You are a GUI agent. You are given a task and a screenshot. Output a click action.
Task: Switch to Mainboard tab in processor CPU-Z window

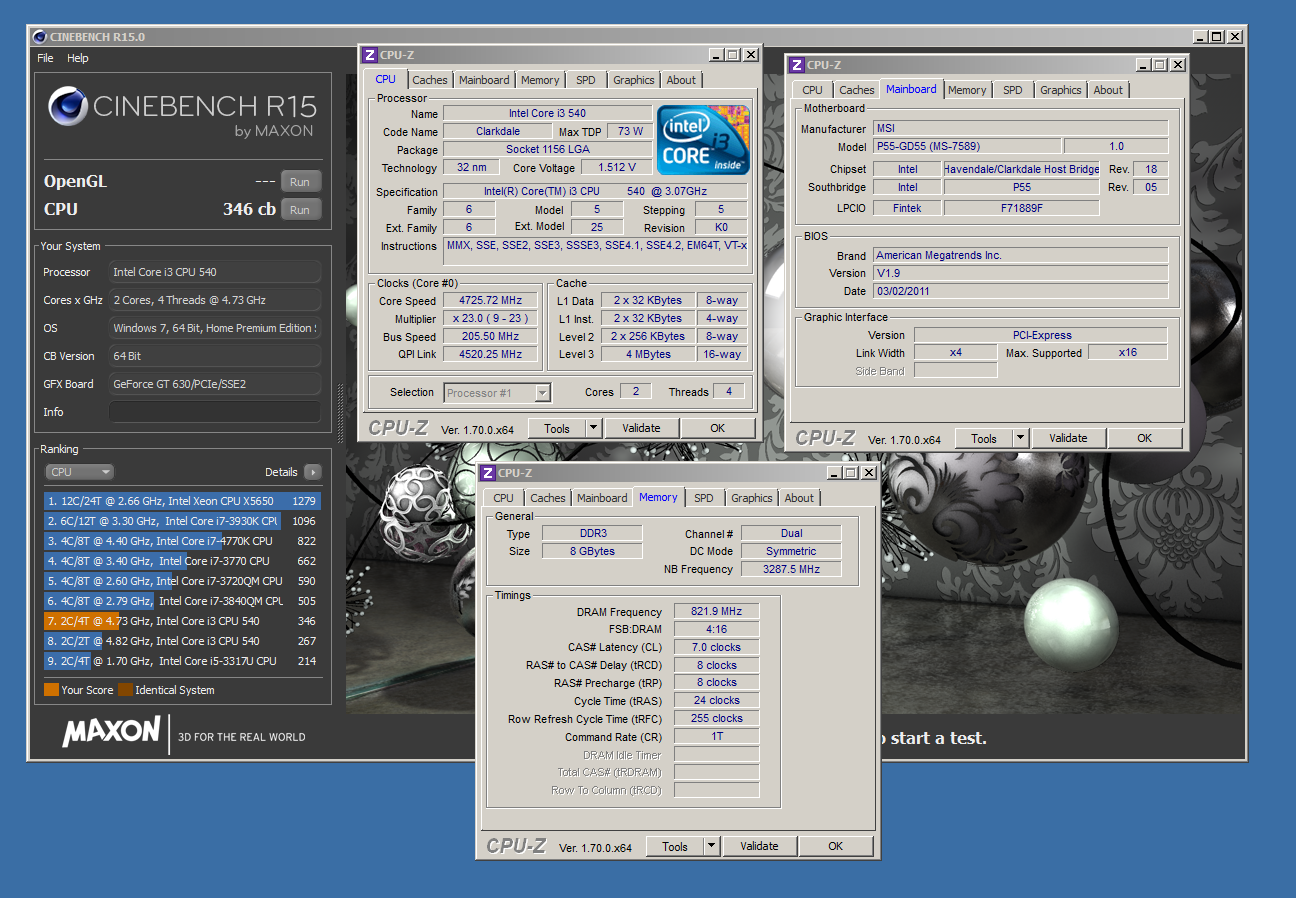click(485, 80)
